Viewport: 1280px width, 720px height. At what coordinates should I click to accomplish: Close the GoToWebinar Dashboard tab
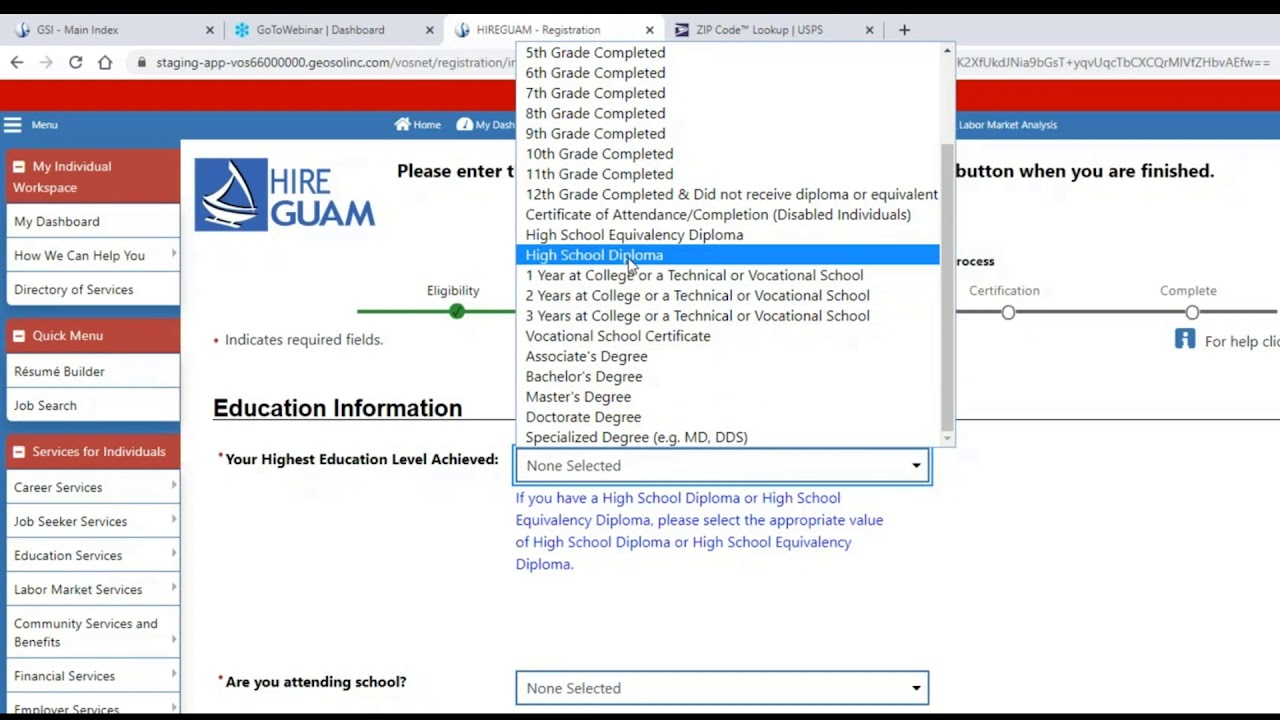point(430,30)
